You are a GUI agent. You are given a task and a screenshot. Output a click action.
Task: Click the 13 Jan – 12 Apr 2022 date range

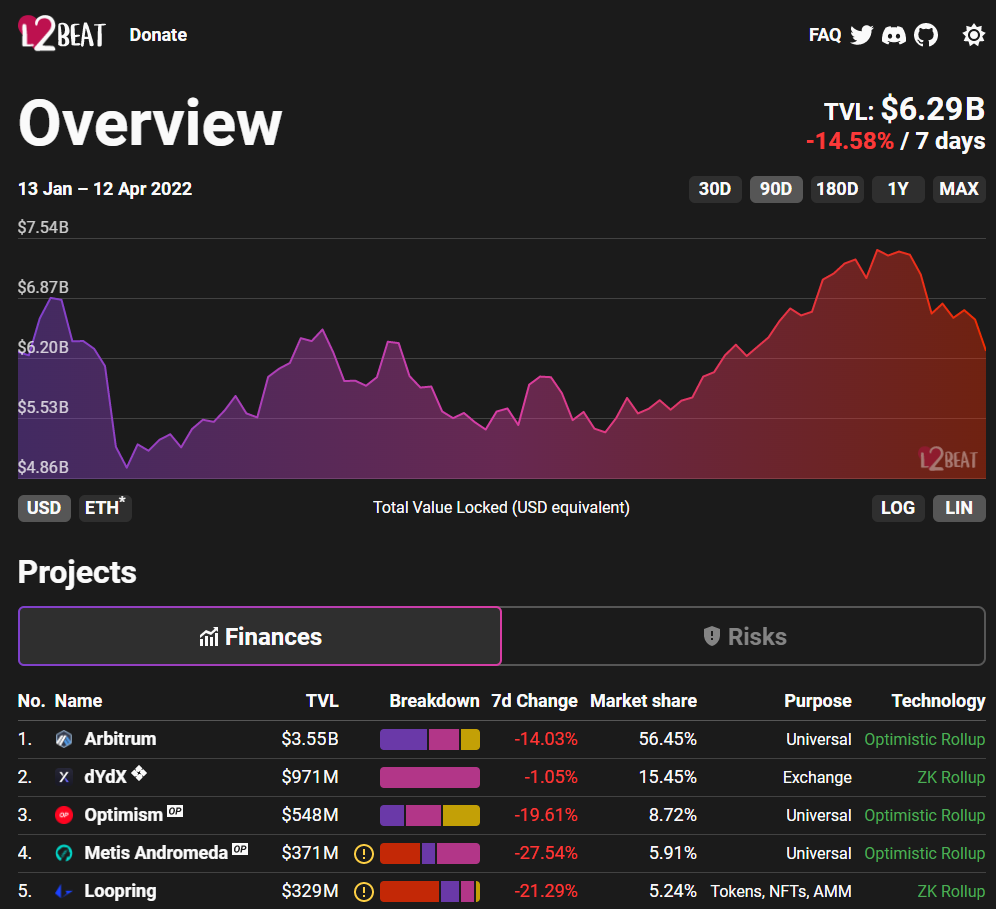click(x=105, y=189)
